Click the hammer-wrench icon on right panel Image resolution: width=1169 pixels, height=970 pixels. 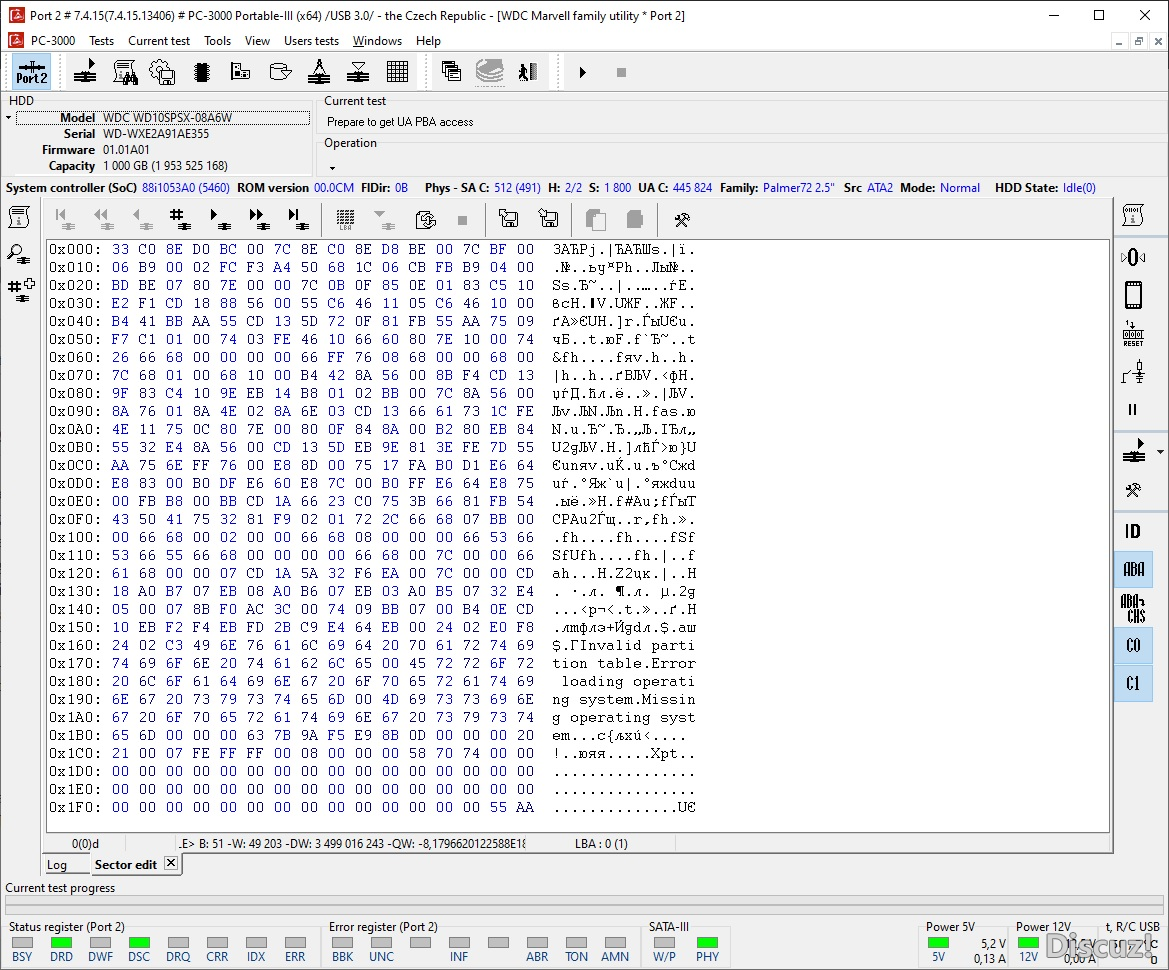pyautogui.click(x=1133, y=490)
